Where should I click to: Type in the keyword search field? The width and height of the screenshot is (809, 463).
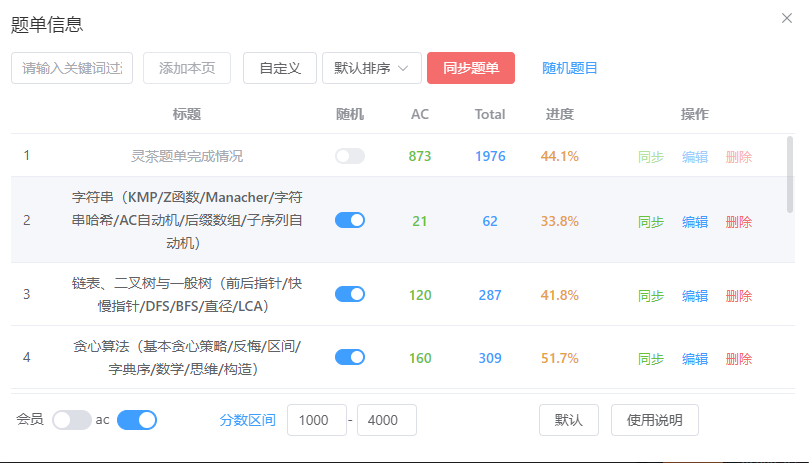tap(72, 68)
